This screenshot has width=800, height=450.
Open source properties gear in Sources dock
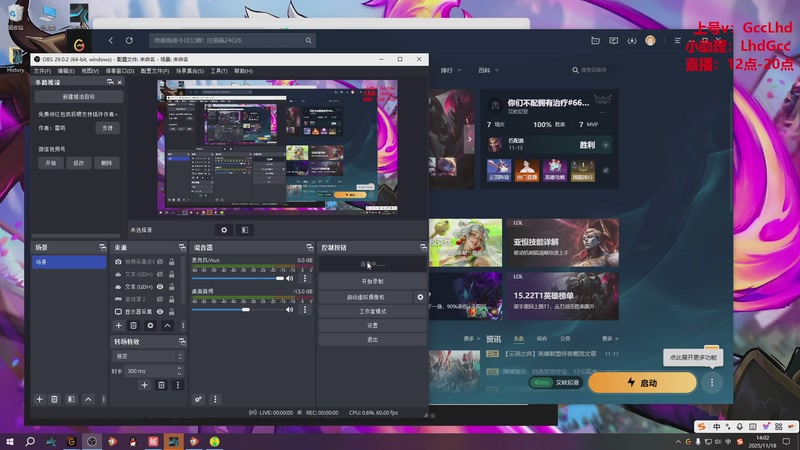(x=150, y=325)
